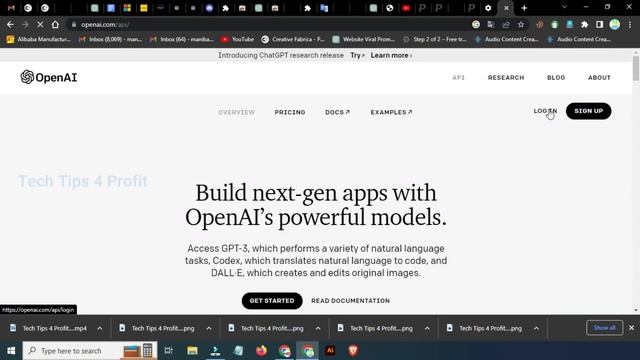The image size is (640, 360).
Task: Switch to the Gmail tab
Action: pyautogui.click(x=11, y=8)
